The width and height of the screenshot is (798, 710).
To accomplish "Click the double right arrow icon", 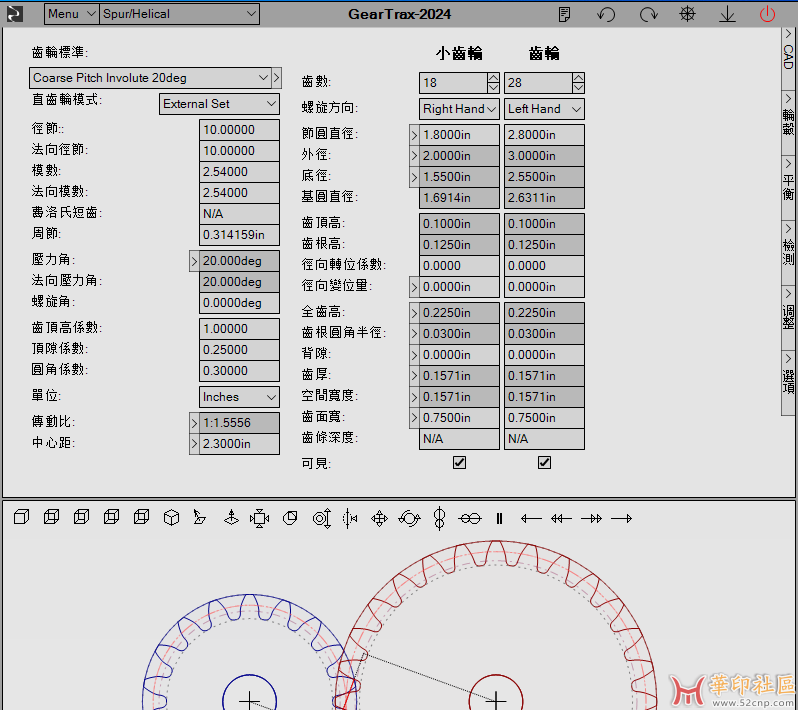I will (591, 518).
